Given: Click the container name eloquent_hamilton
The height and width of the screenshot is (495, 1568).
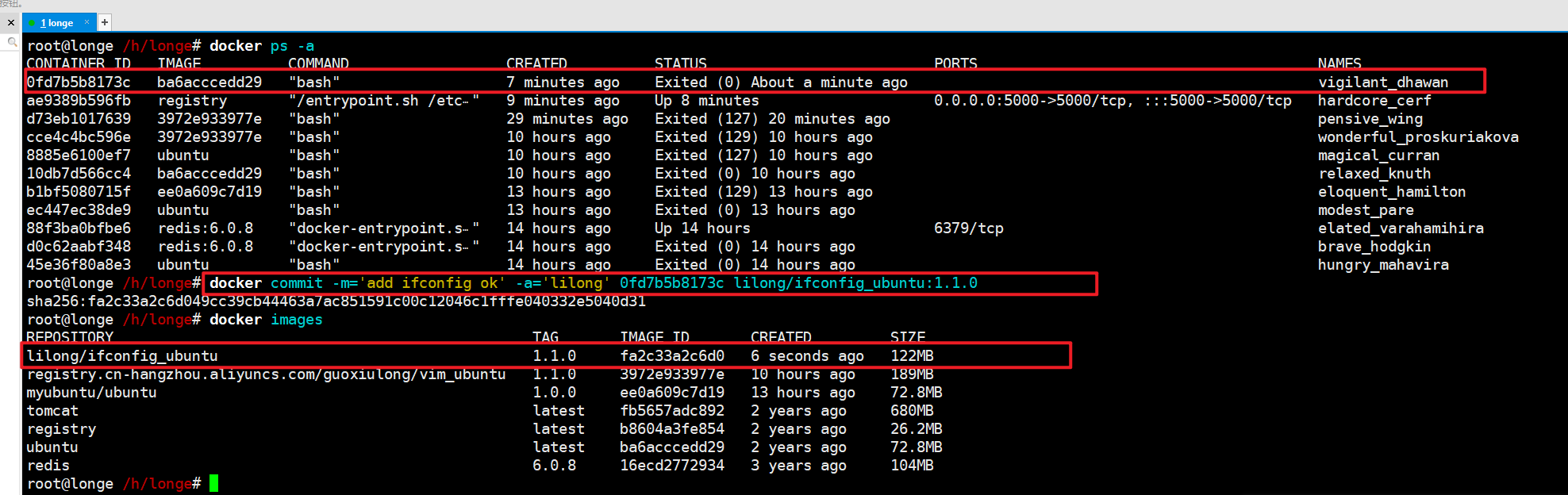Looking at the screenshot, I should pyautogui.click(x=1392, y=192).
